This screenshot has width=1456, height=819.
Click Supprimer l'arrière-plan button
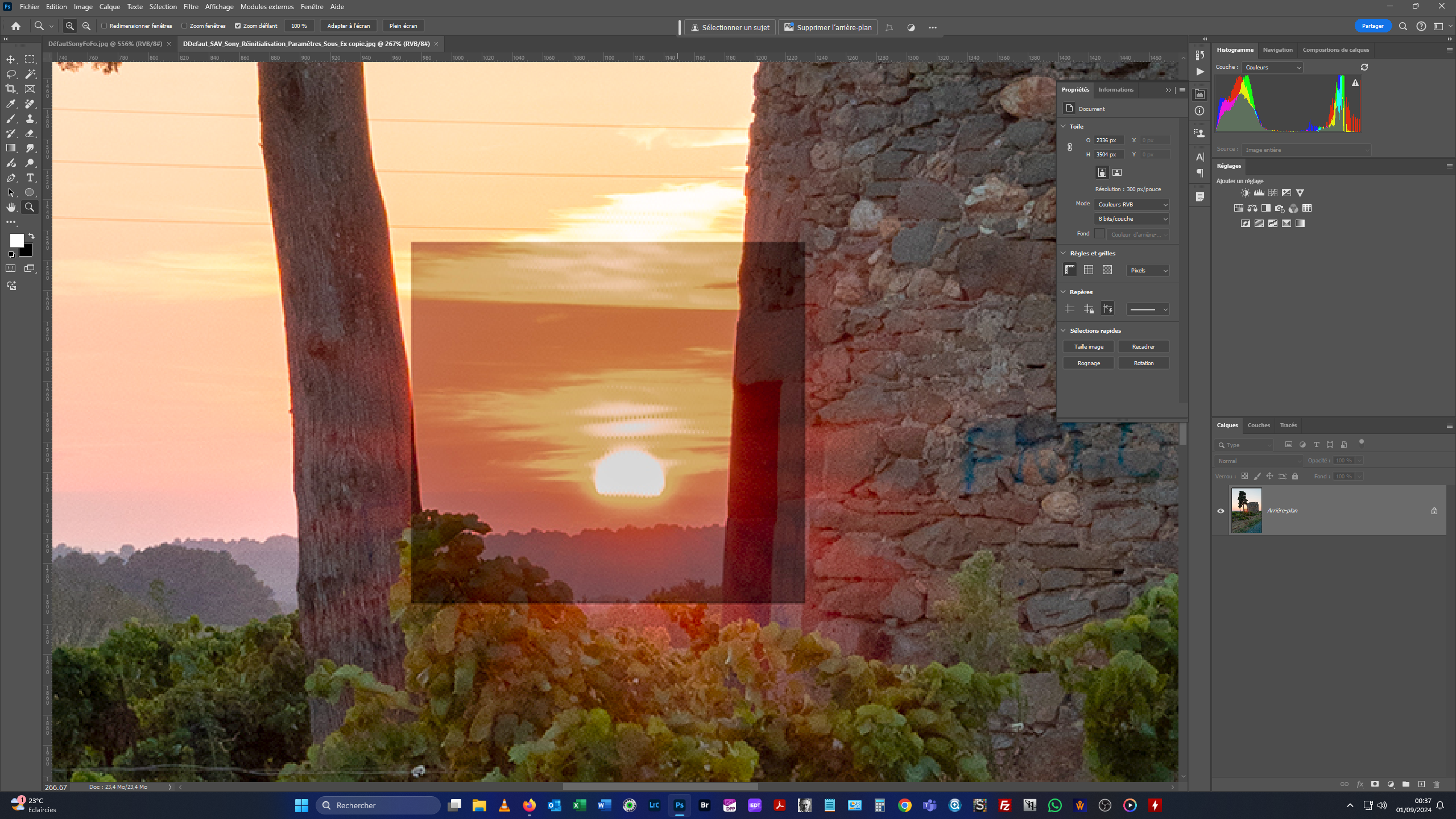pyautogui.click(x=828, y=27)
